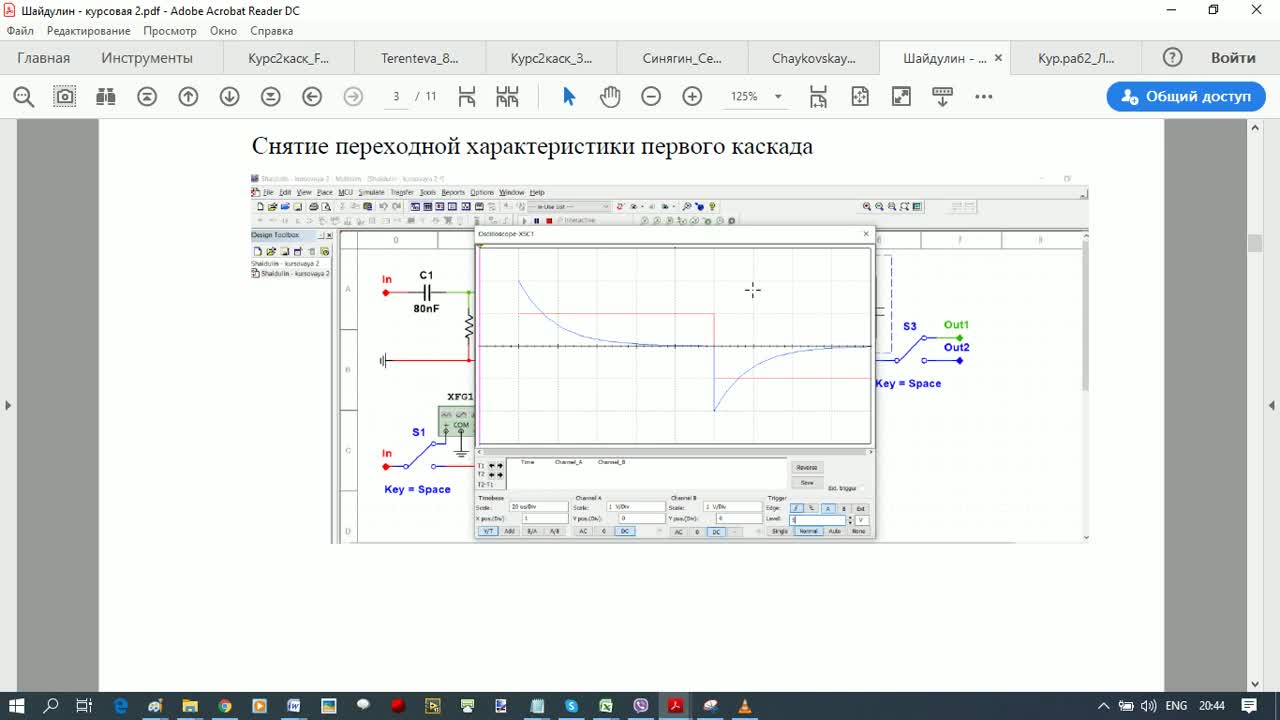Switch to Курс2каск_F... document tab
The image size is (1280, 720).
tap(288, 58)
